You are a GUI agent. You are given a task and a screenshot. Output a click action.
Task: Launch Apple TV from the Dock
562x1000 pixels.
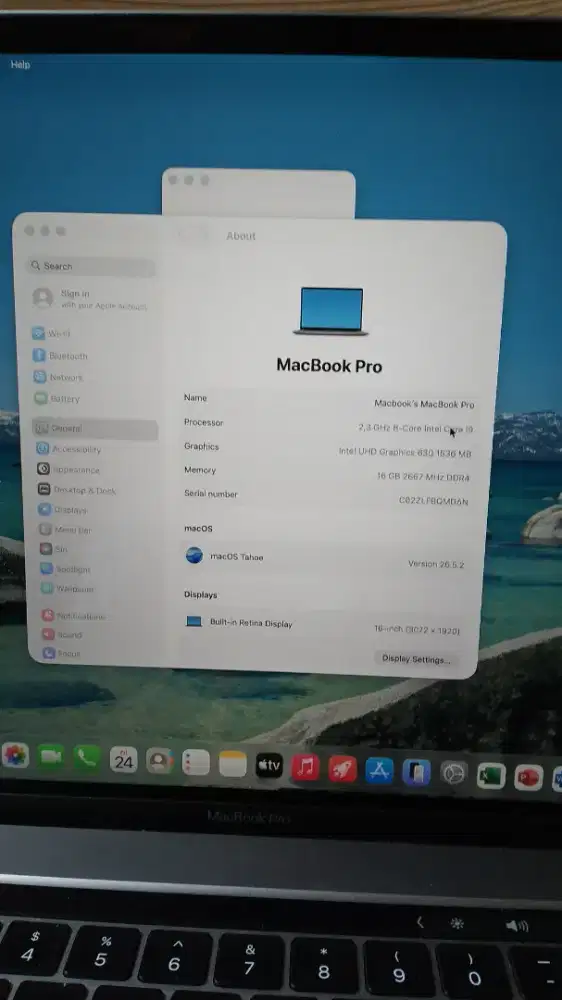pyautogui.click(x=269, y=766)
